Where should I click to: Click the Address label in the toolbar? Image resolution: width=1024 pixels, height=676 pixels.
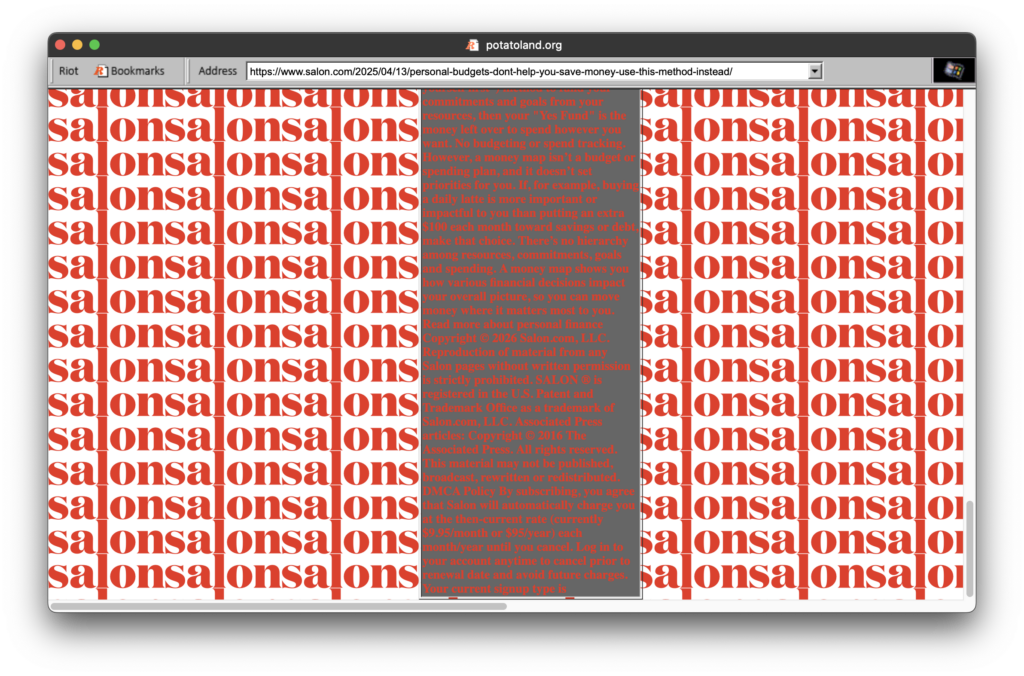point(217,71)
